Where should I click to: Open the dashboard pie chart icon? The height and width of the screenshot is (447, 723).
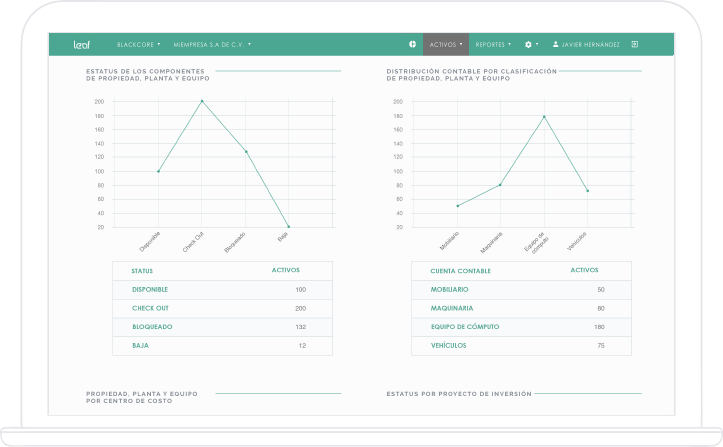click(x=412, y=45)
